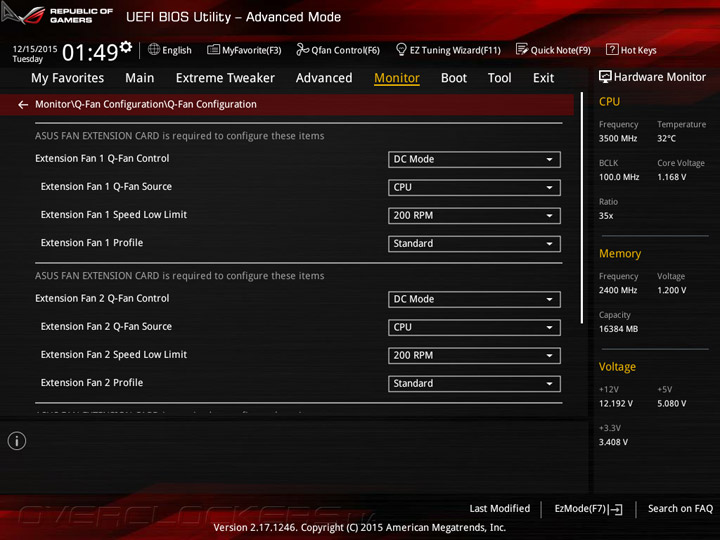Go to the Advanced tab

(x=324, y=78)
